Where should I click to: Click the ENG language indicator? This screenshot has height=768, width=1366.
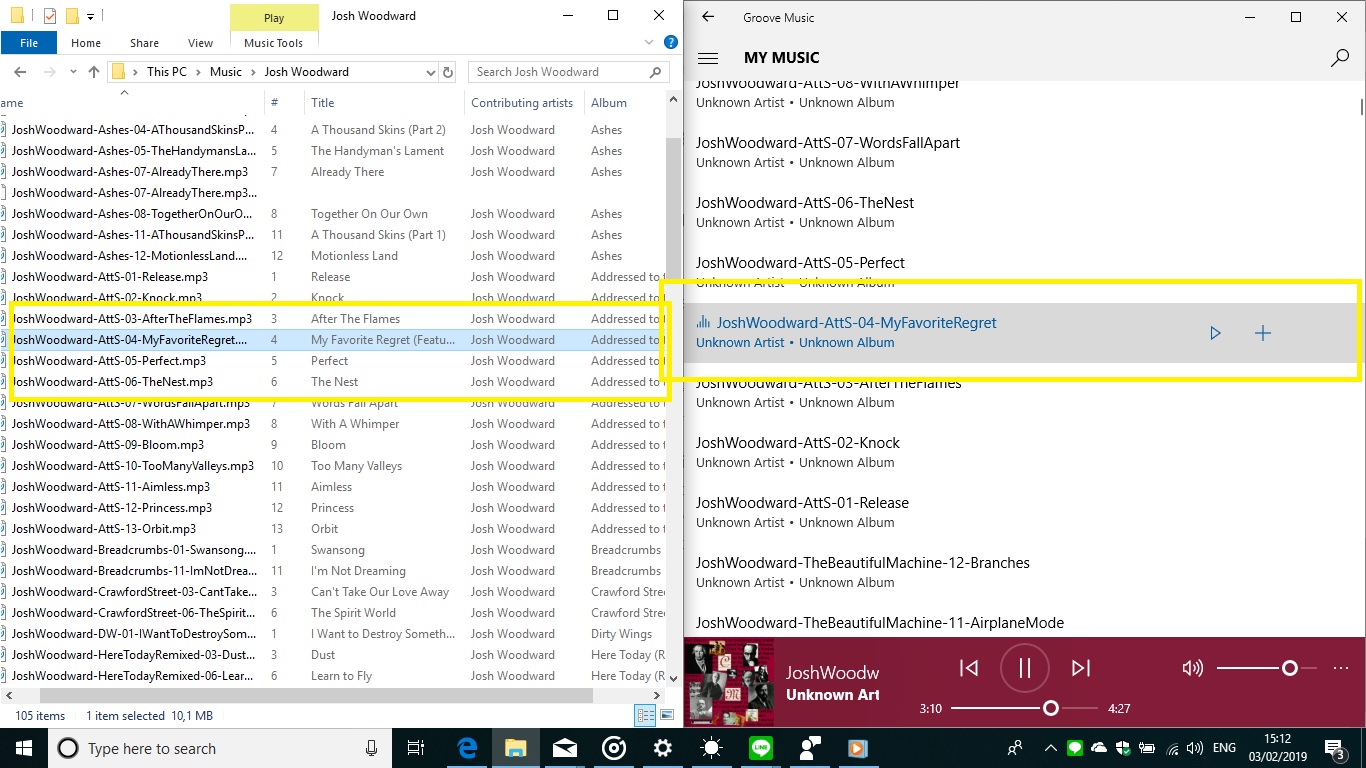pos(1224,748)
